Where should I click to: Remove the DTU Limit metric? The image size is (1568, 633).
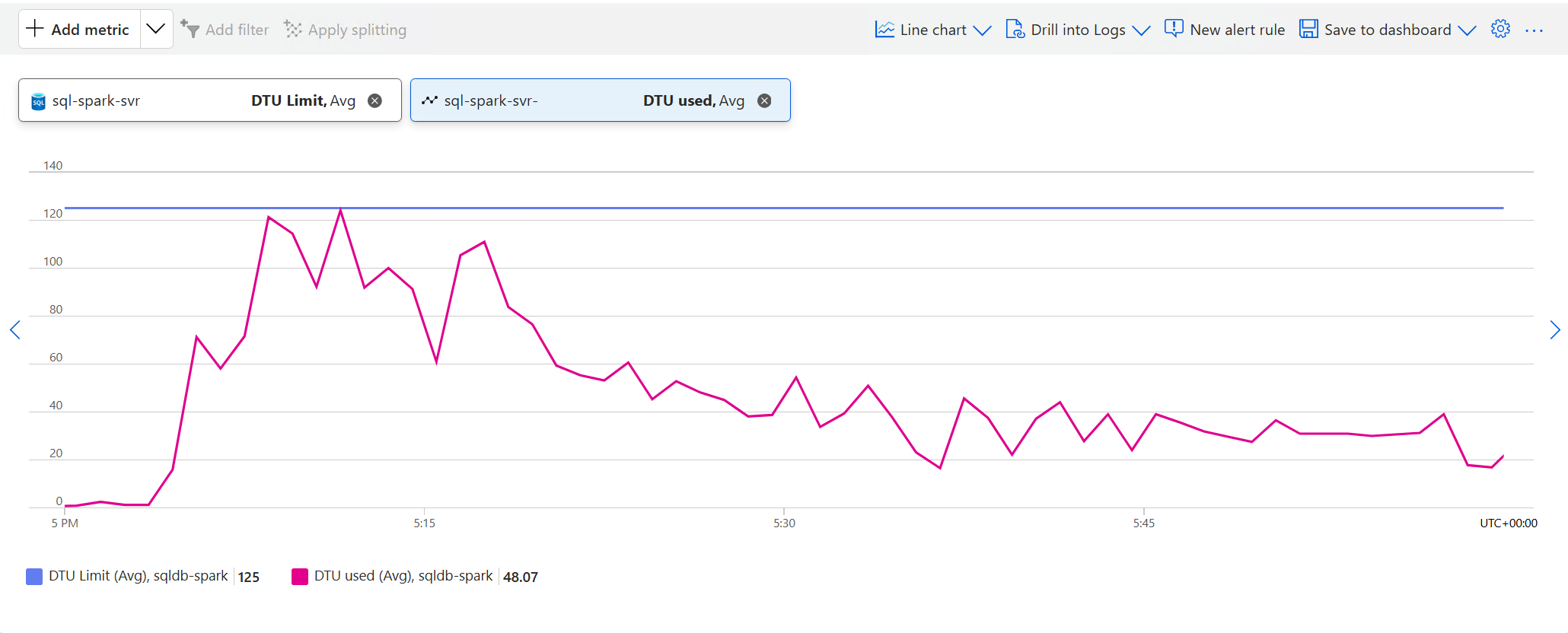tap(374, 100)
